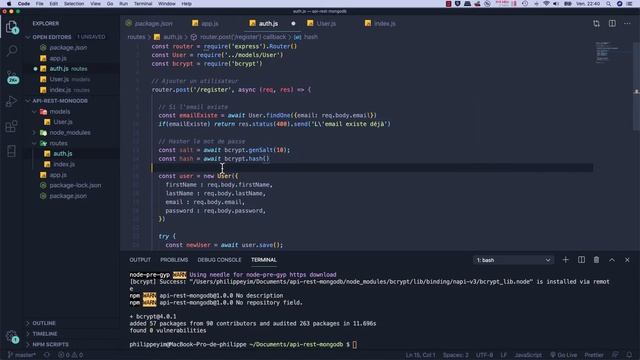Open the Problems panel tab
The width and height of the screenshot is (640, 360).
[x=174, y=260]
